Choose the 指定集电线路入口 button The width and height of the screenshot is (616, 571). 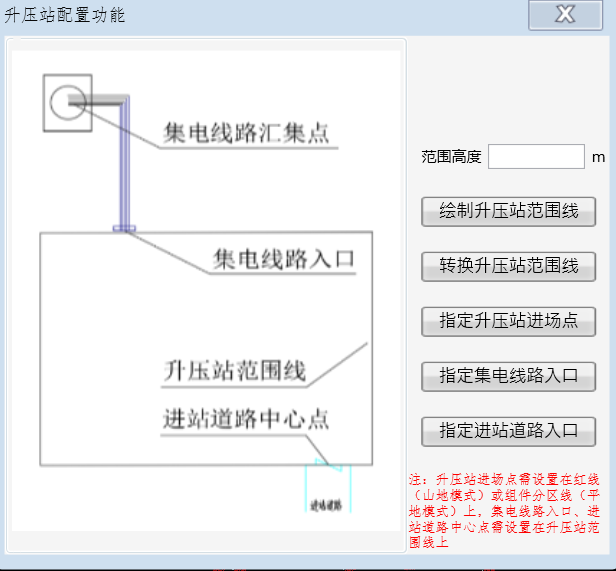tap(508, 376)
